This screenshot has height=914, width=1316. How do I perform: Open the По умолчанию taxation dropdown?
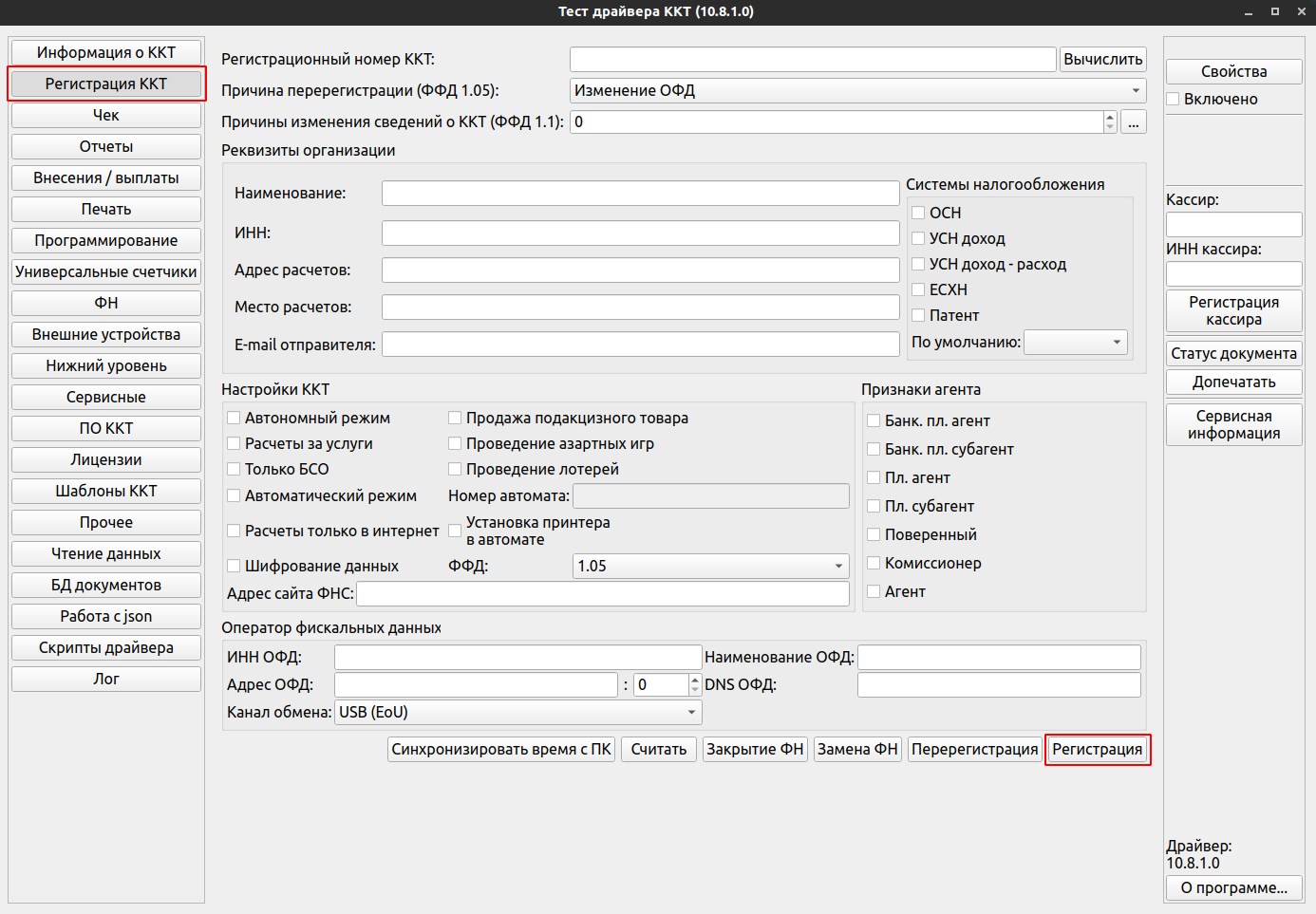pos(1076,342)
